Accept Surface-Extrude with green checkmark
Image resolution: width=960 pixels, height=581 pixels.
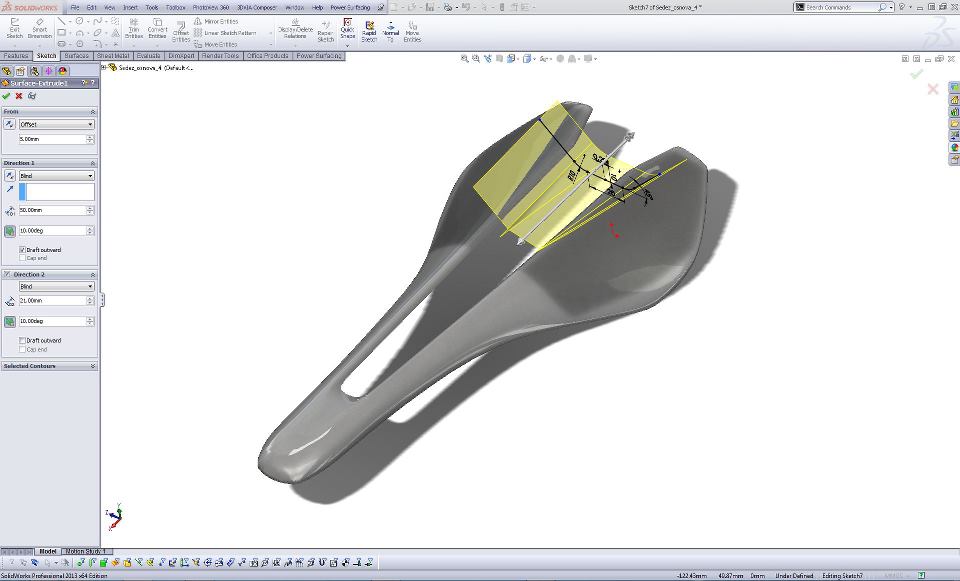point(6,96)
